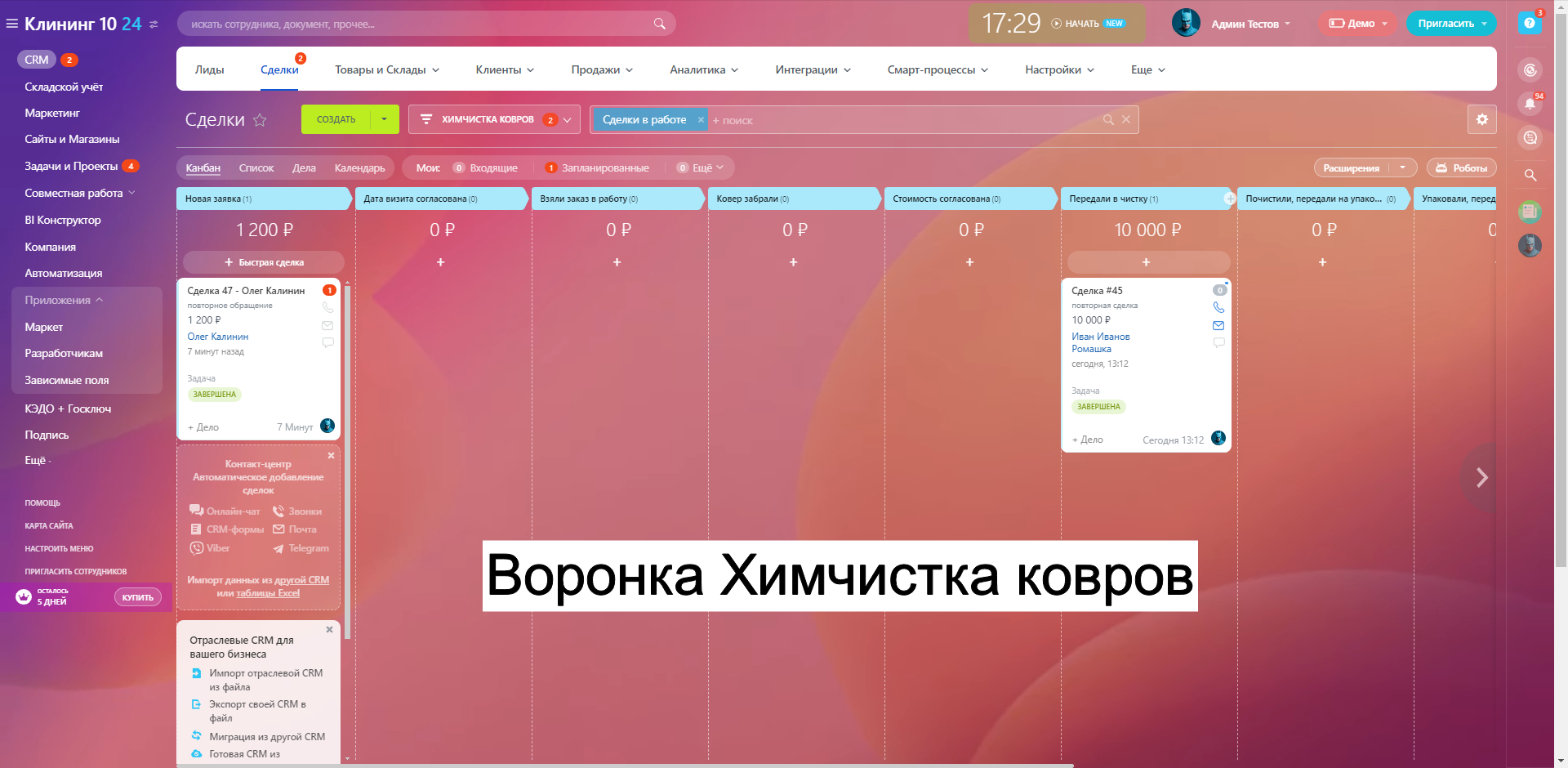1568x768 pixels.
Task: Click the deals filter search input
Action: click(x=904, y=120)
